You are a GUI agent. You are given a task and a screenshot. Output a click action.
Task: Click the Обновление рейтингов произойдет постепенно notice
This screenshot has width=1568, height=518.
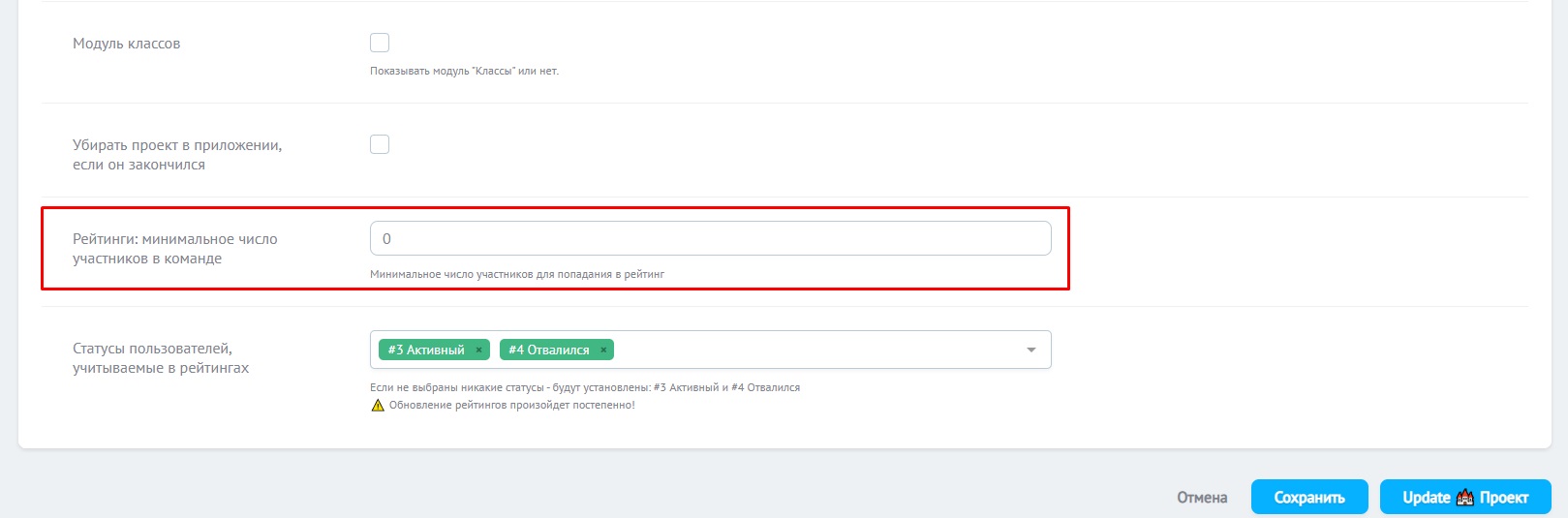pos(511,406)
